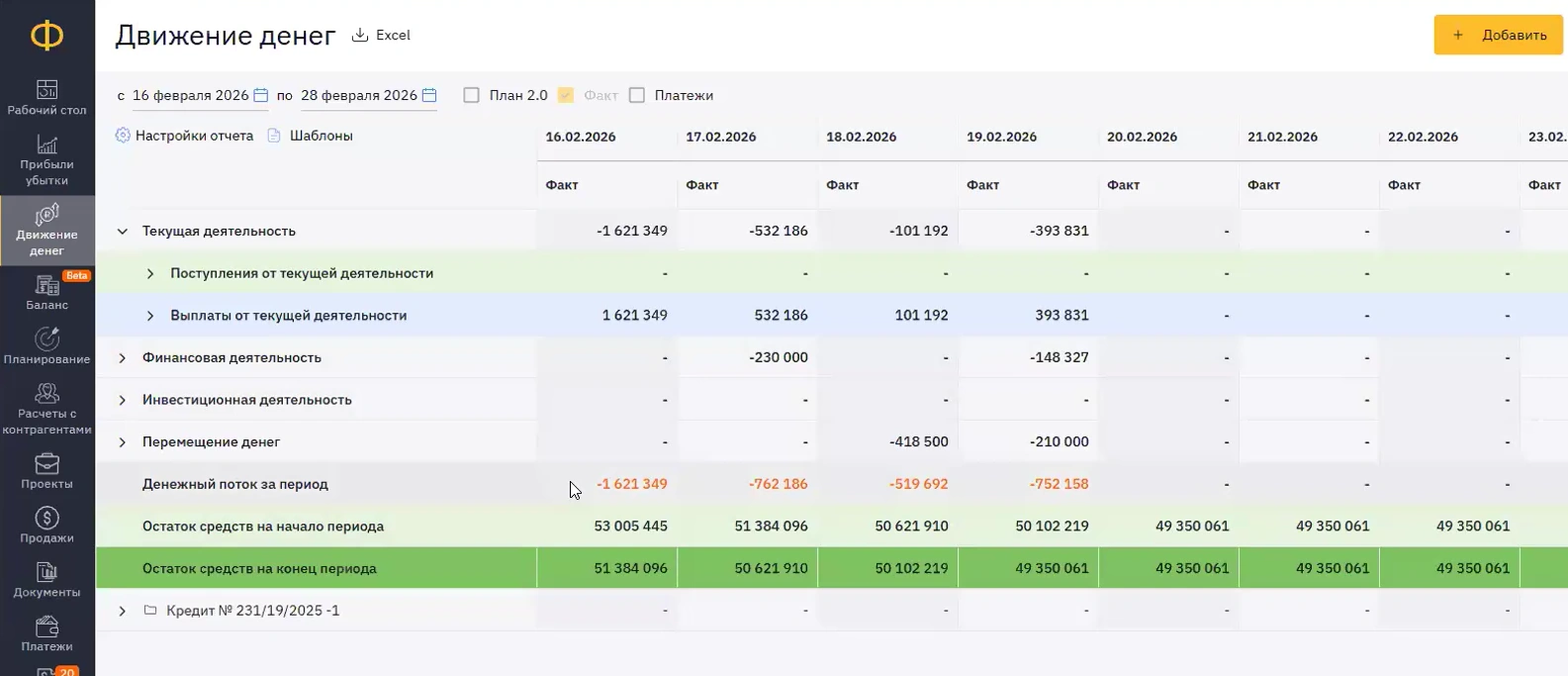Open Планирование section in sidebar
The image size is (1568, 676).
pyautogui.click(x=46, y=347)
